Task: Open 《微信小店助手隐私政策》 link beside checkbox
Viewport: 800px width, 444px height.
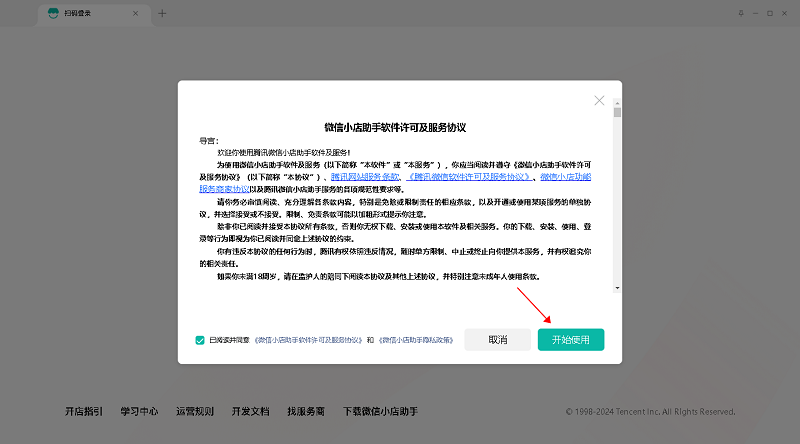Action: (x=415, y=340)
